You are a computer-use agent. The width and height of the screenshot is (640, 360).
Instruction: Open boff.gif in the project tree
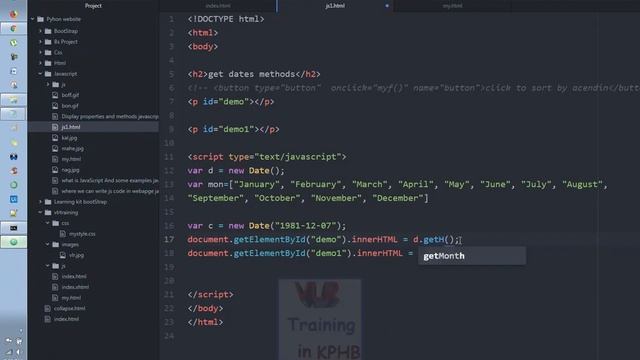(x=70, y=95)
